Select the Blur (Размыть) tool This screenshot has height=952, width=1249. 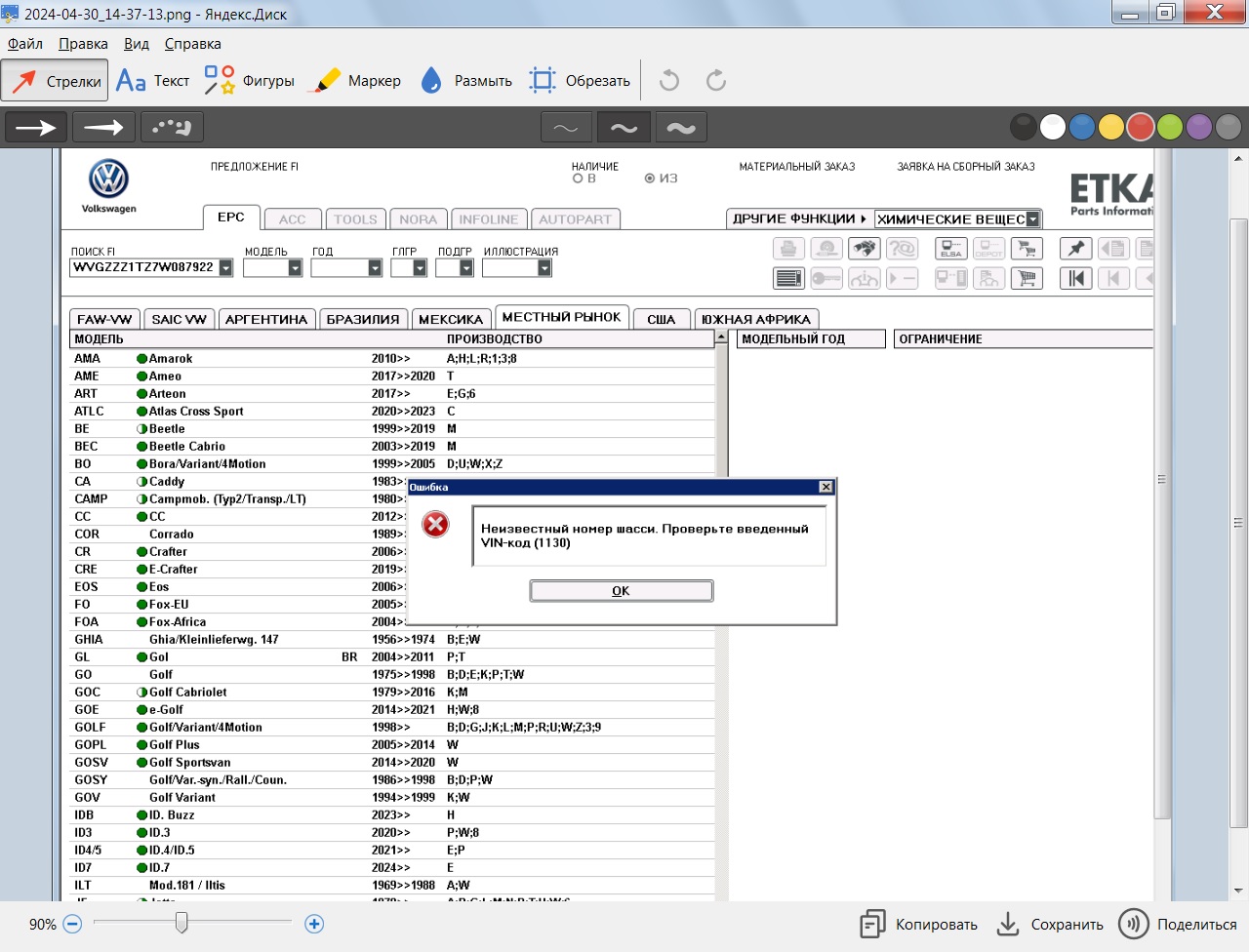pyautogui.click(x=466, y=81)
